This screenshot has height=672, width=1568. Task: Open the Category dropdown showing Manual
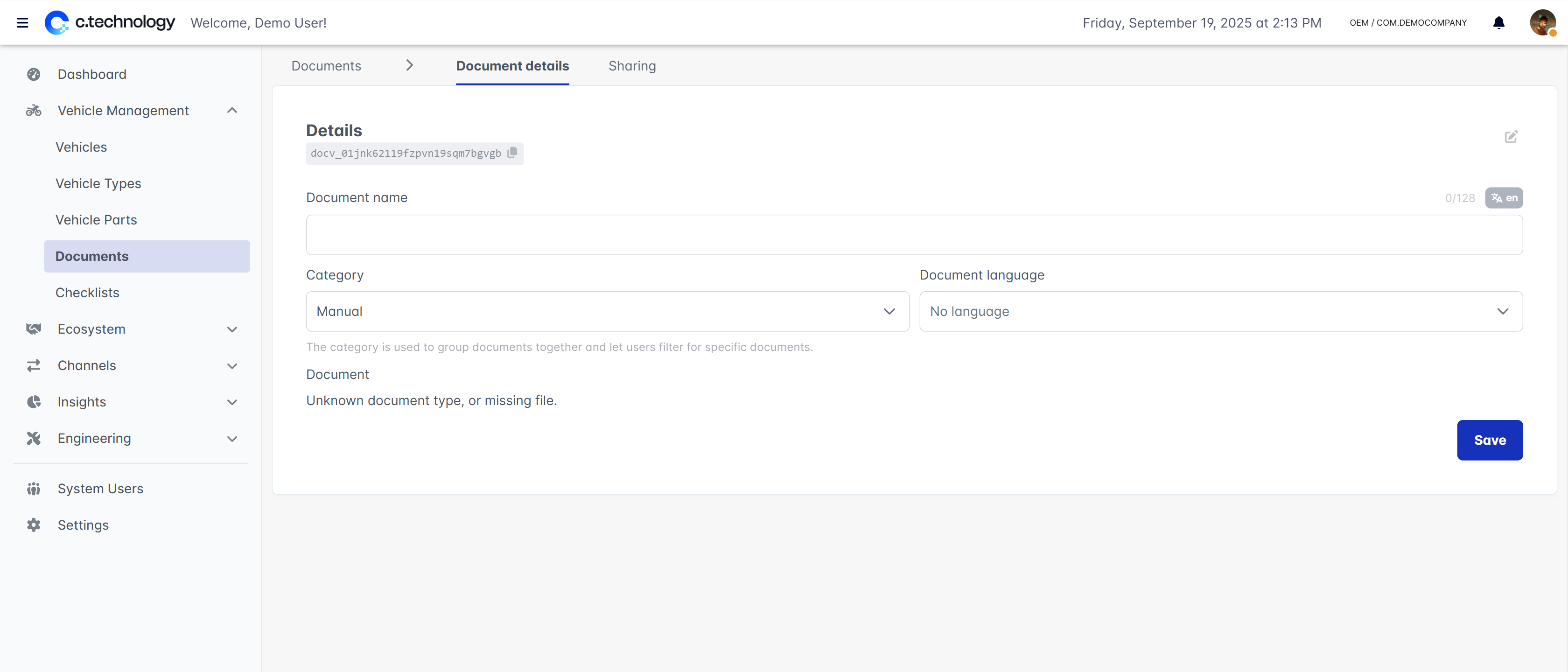(x=607, y=311)
